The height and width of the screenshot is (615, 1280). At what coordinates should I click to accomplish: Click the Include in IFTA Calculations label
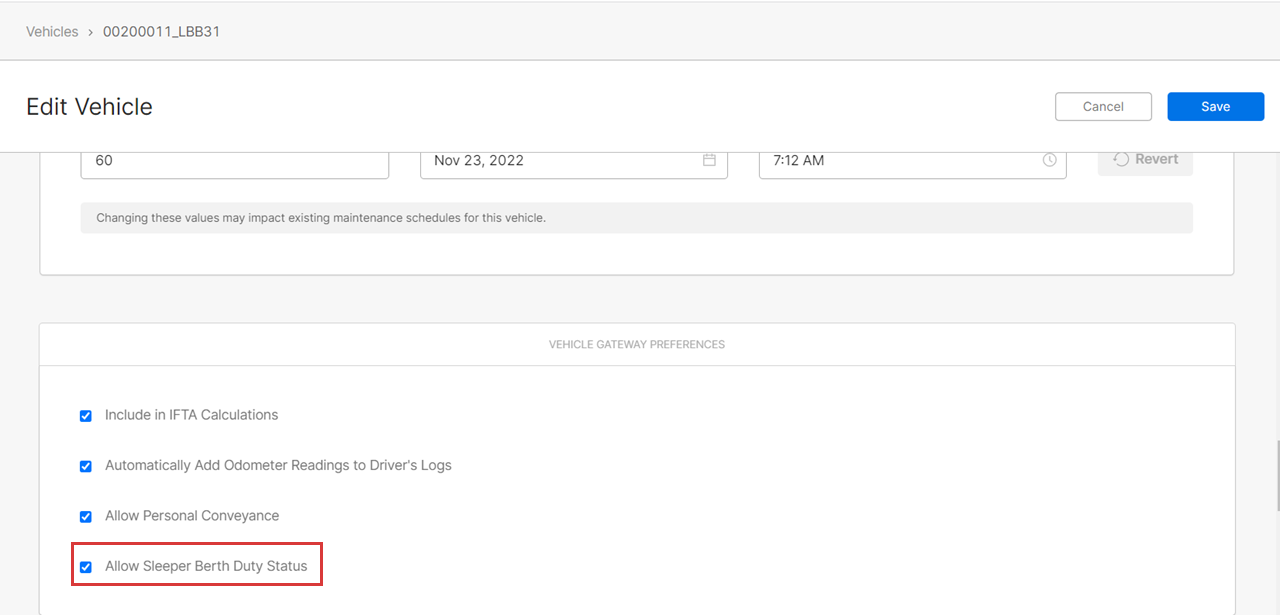pos(192,415)
